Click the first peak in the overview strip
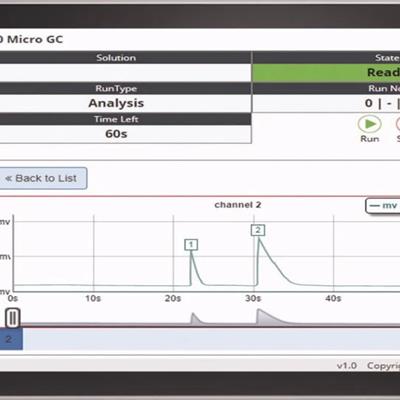The width and height of the screenshot is (400, 400). pos(195,318)
